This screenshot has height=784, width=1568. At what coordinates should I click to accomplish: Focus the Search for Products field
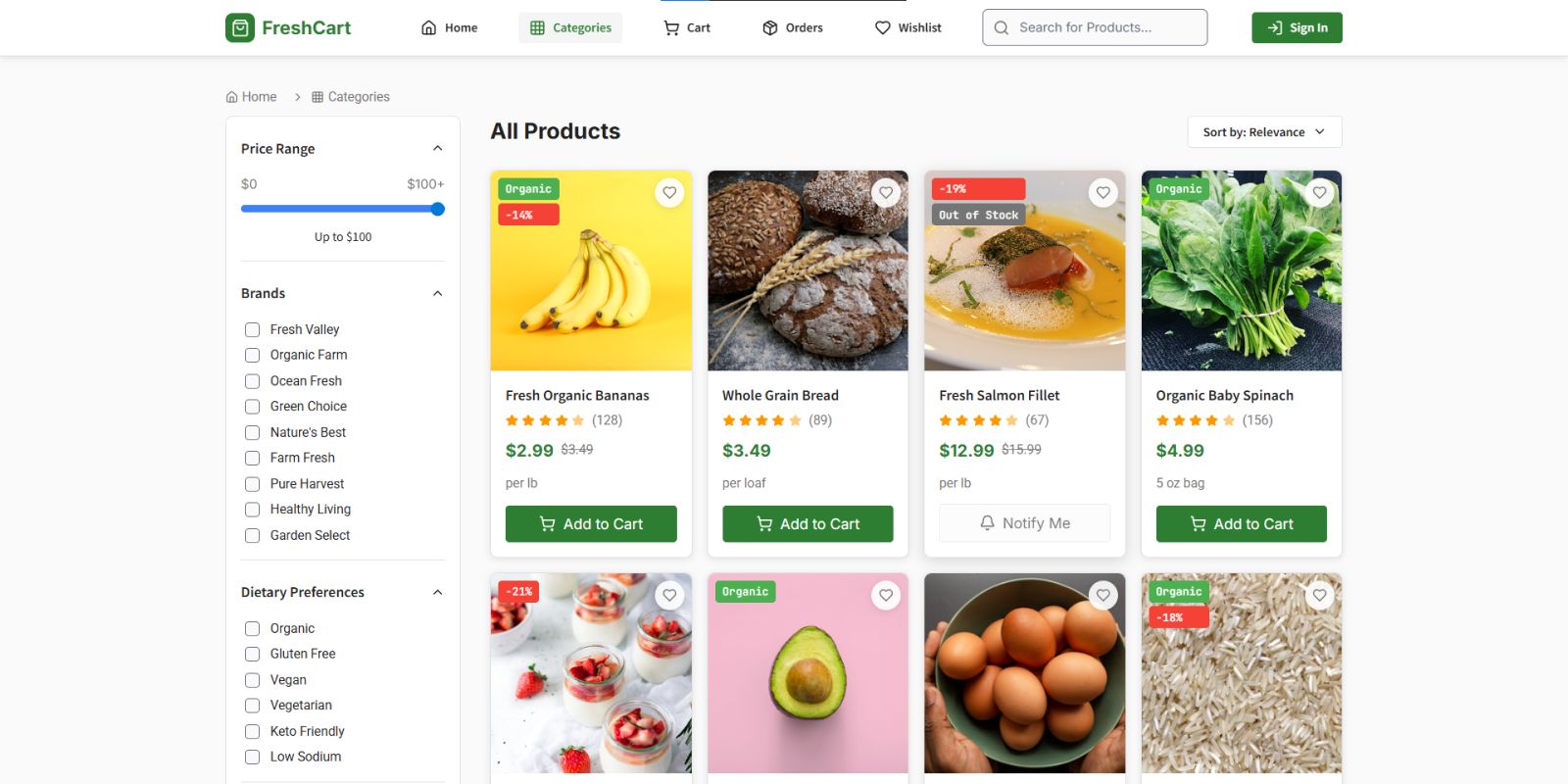click(x=1095, y=27)
